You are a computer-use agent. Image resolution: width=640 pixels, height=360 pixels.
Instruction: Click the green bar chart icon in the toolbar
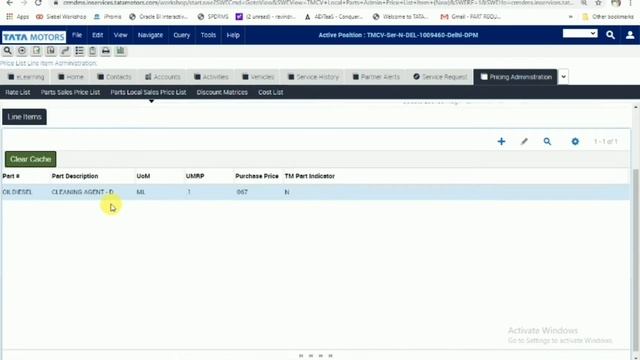click(120, 51)
